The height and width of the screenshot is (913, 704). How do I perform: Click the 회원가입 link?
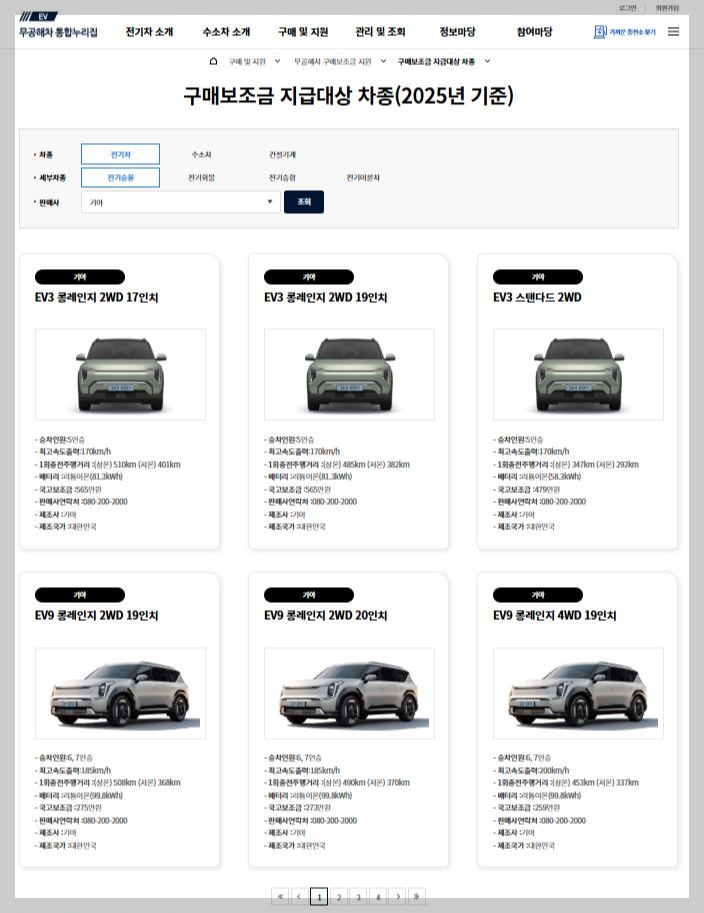tap(667, 8)
